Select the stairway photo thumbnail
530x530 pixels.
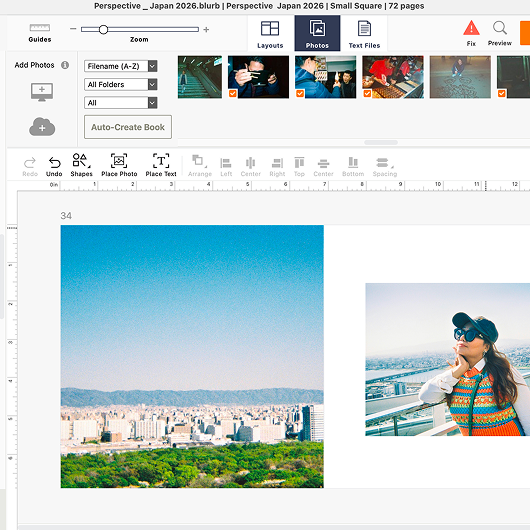click(x=200, y=77)
